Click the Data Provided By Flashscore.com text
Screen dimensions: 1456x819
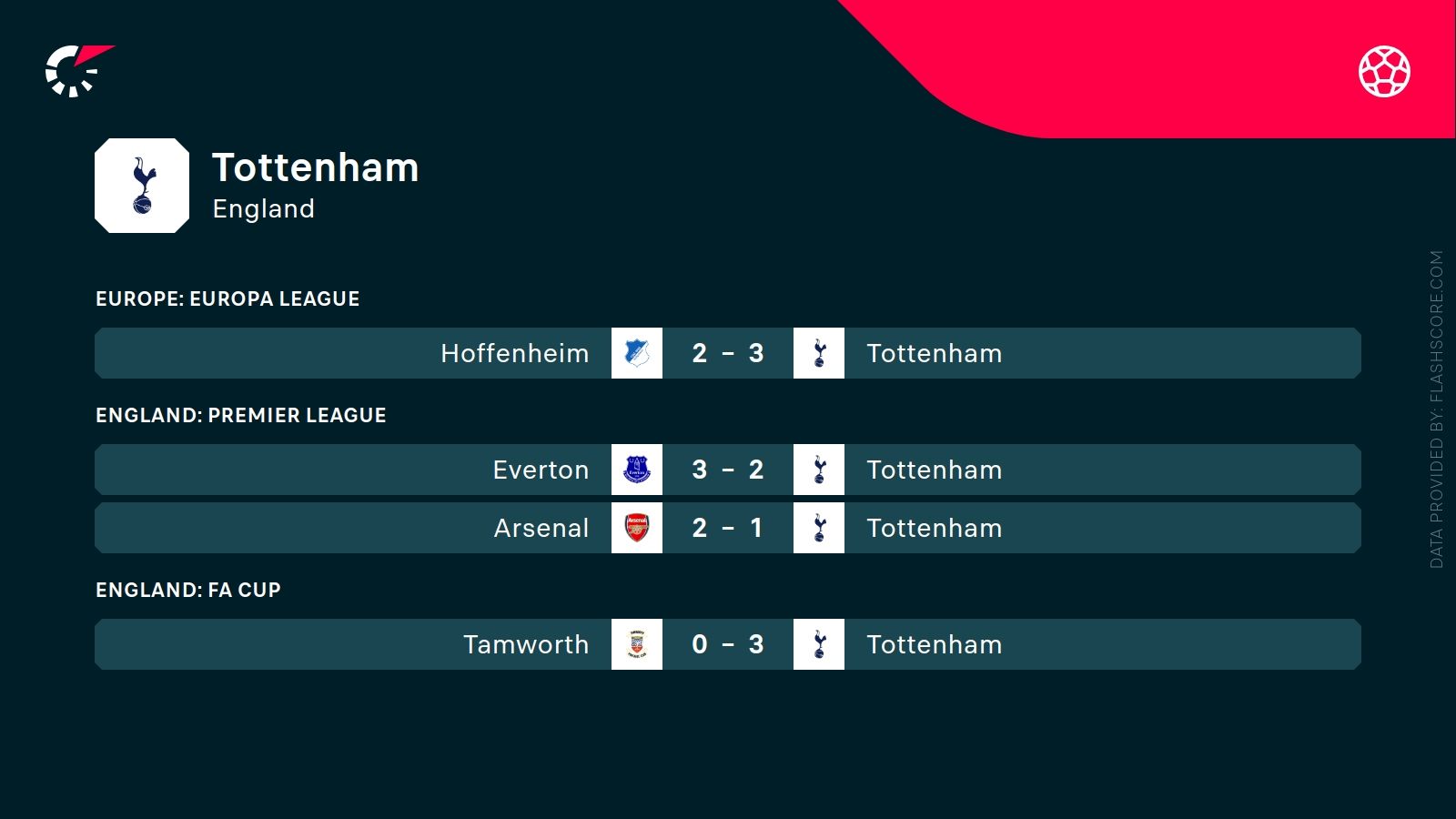point(1436,409)
